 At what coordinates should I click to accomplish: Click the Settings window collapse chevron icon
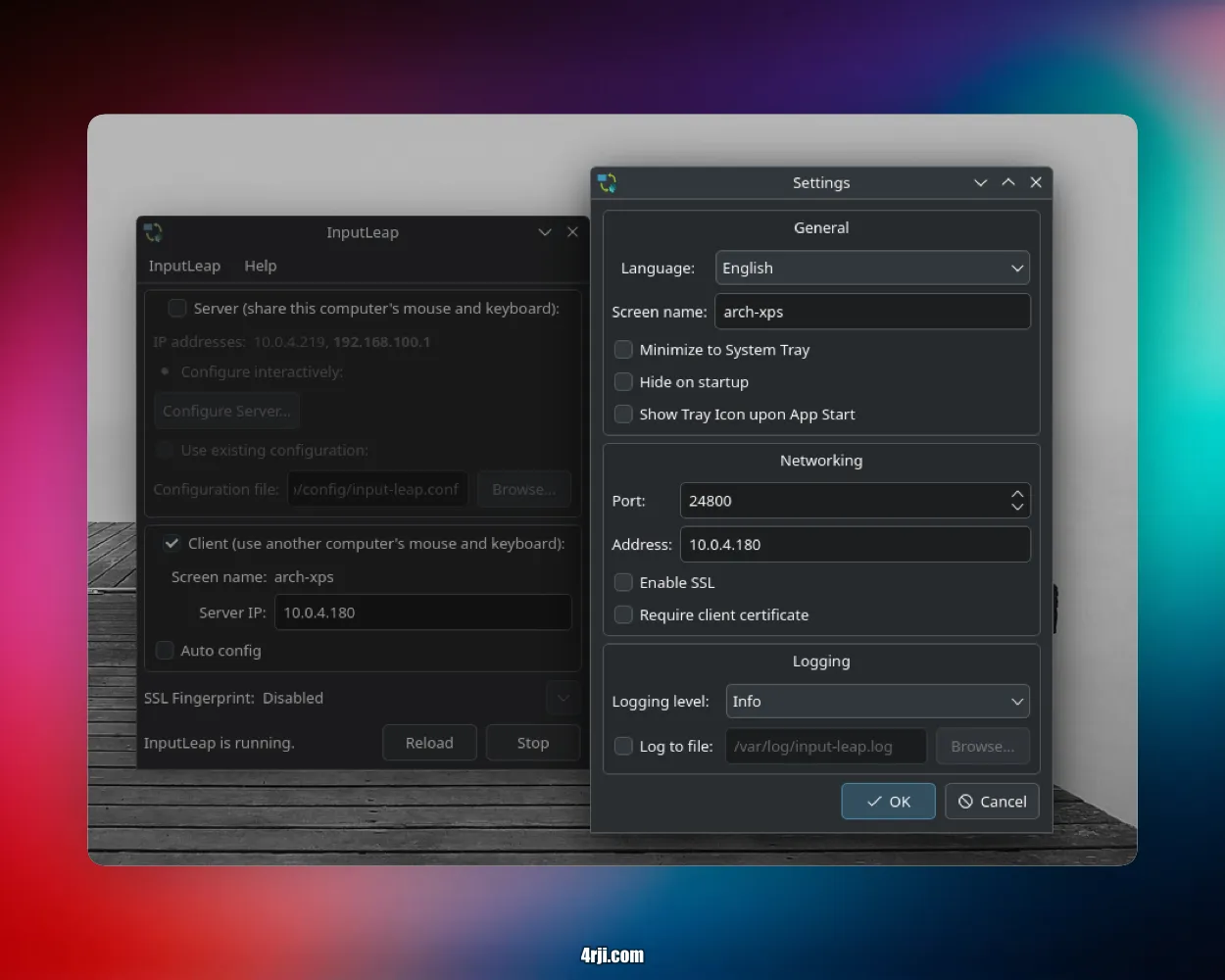click(x=980, y=183)
